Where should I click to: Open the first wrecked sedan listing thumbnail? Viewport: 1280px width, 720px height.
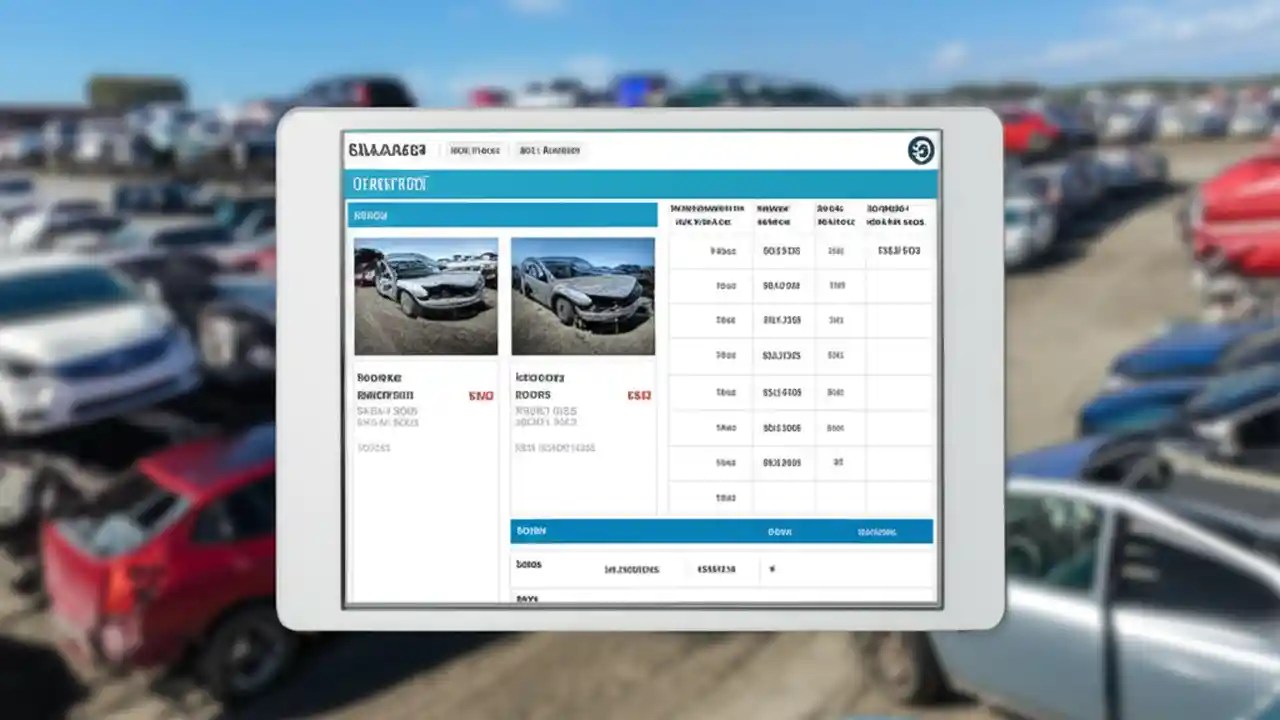[424, 296]
